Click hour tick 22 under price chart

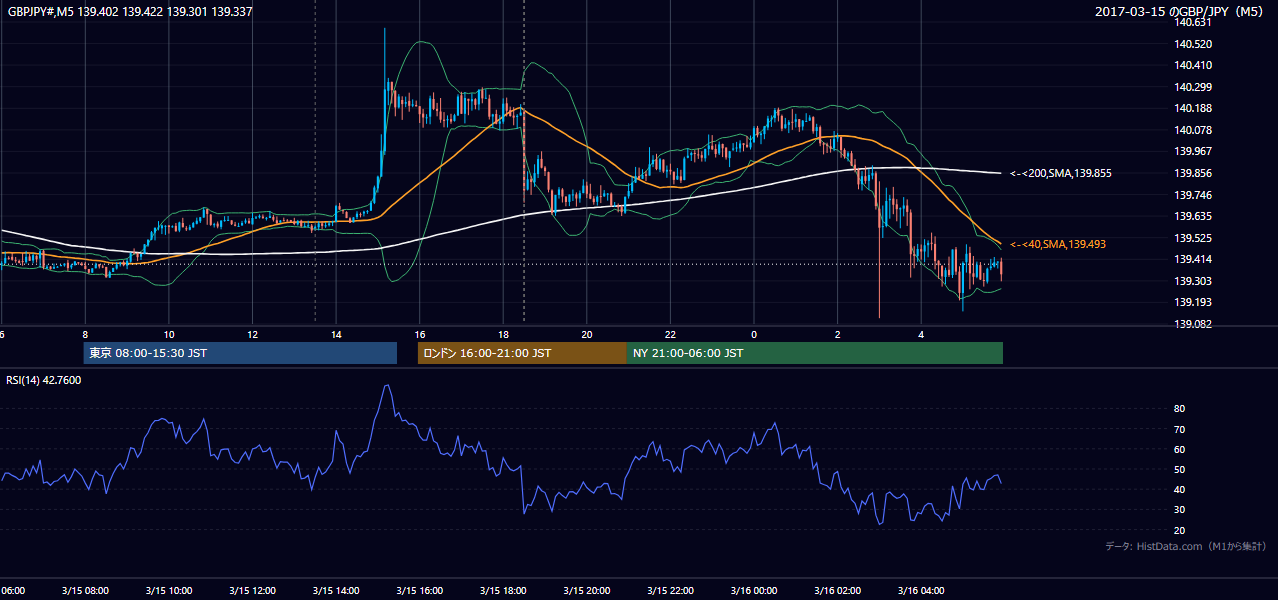tap(670, 334)
